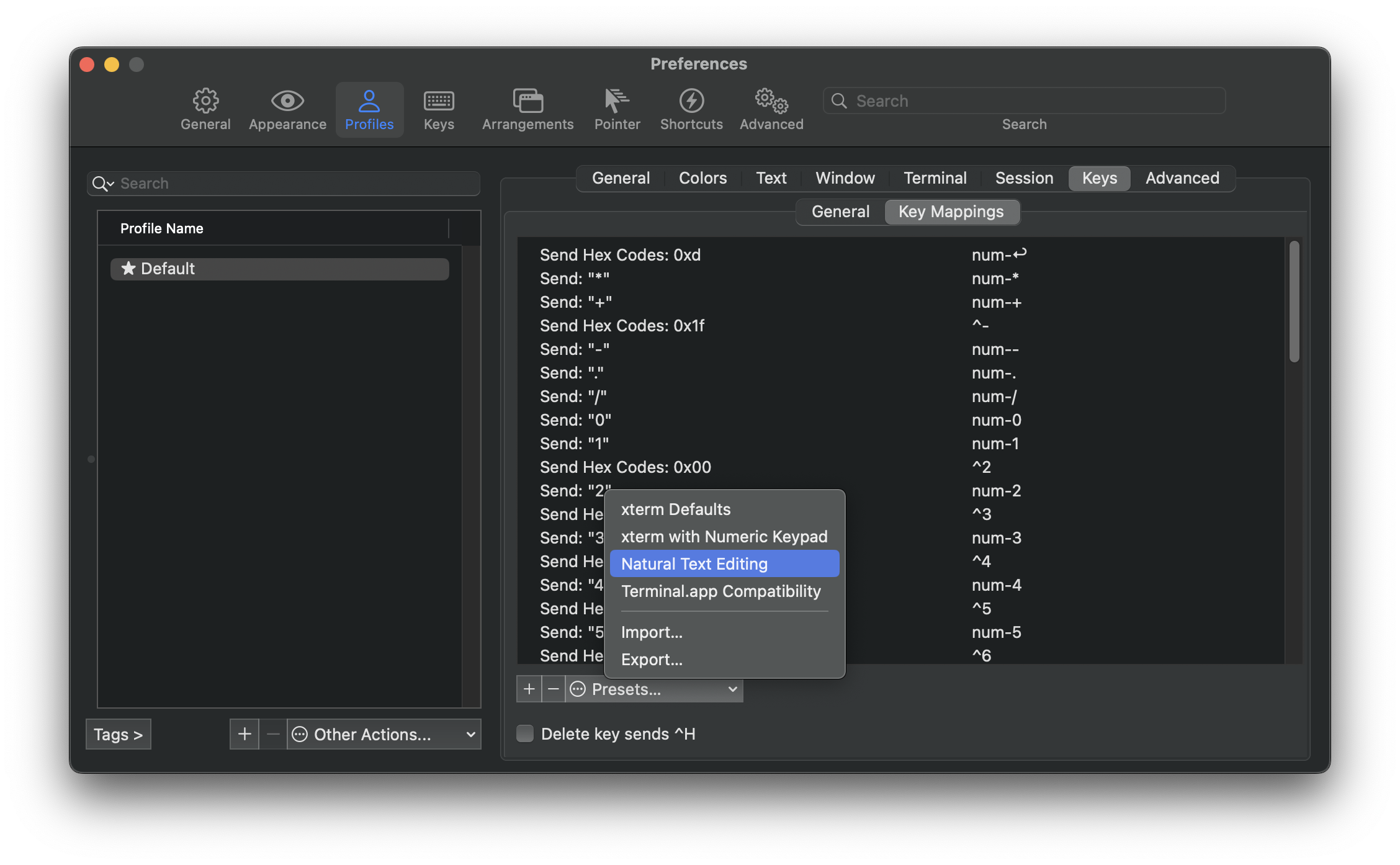Image resolution: width=1400 pixels, height=865 pixels.
Task: Click the num-2 shortcut cell
Action: (x=996, y=491)
